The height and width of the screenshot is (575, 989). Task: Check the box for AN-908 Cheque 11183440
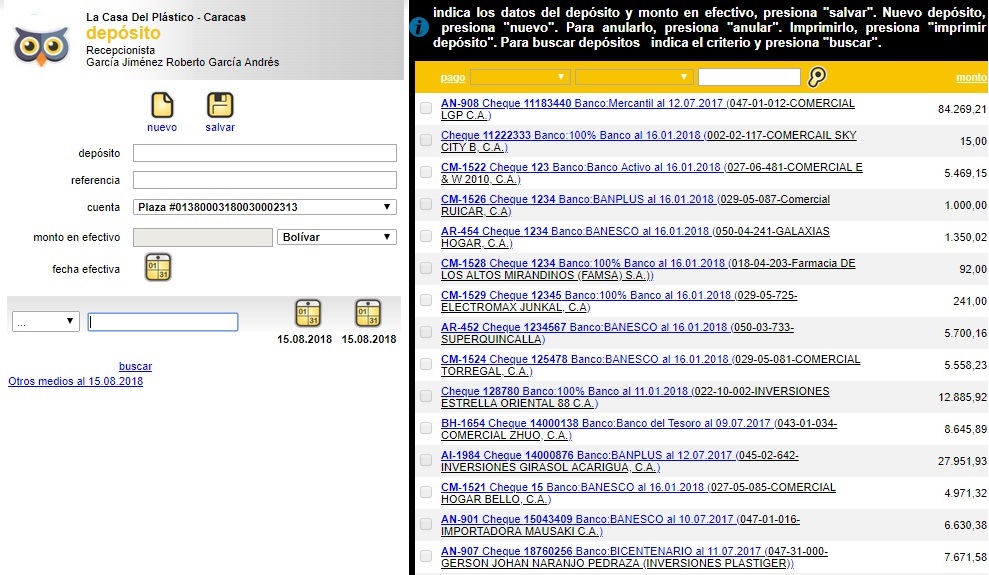coord(426,108)
